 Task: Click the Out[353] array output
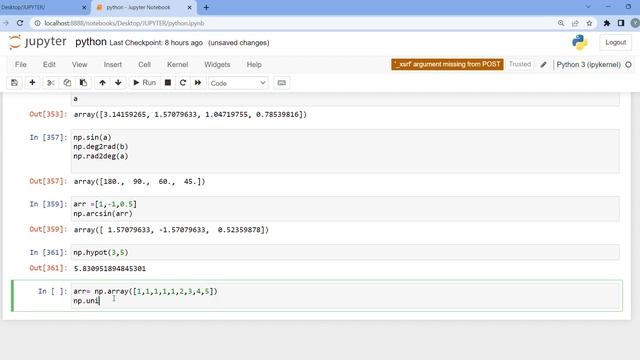point(190,115)
